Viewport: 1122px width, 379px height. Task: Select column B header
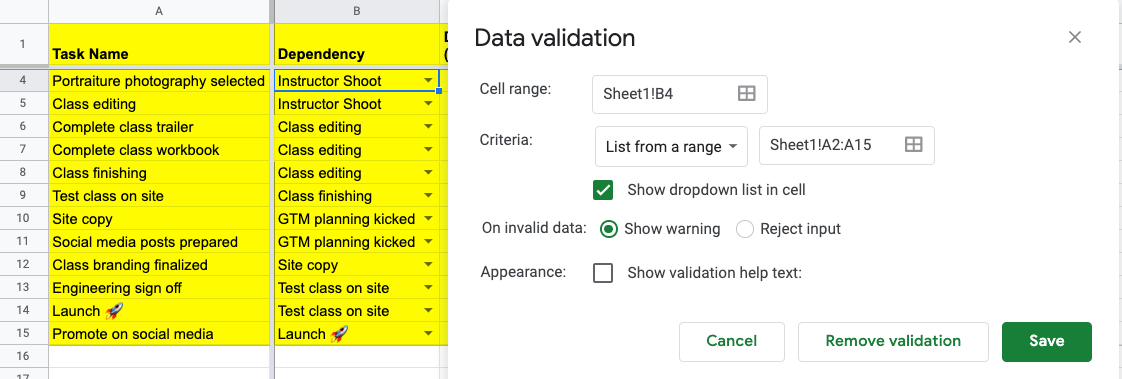point(356,11)
